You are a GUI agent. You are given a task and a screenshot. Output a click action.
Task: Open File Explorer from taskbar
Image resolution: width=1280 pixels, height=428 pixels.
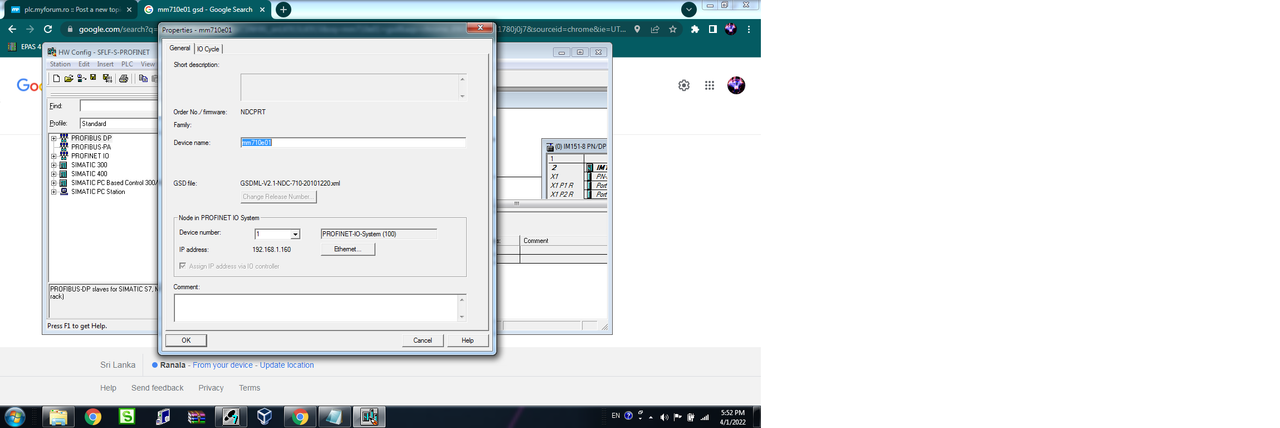(x=58, y=416)
